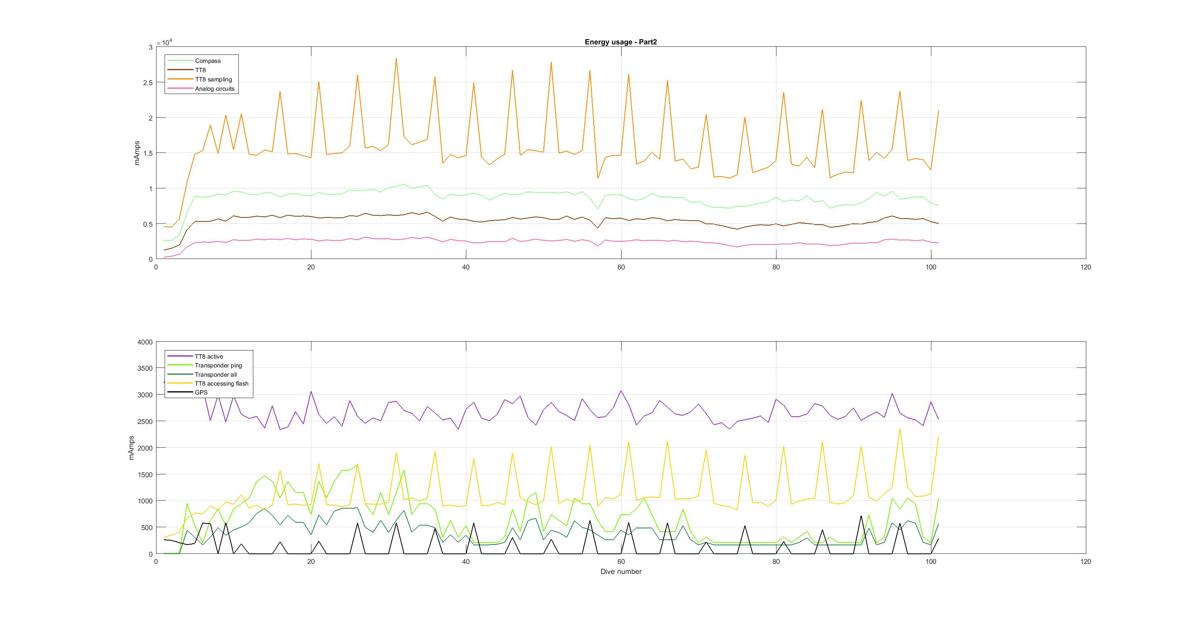Image resolution: width=1200 pixels, height=622 pixels.
Task: Click the 1000 y-axis tick label
Action: 145,501
